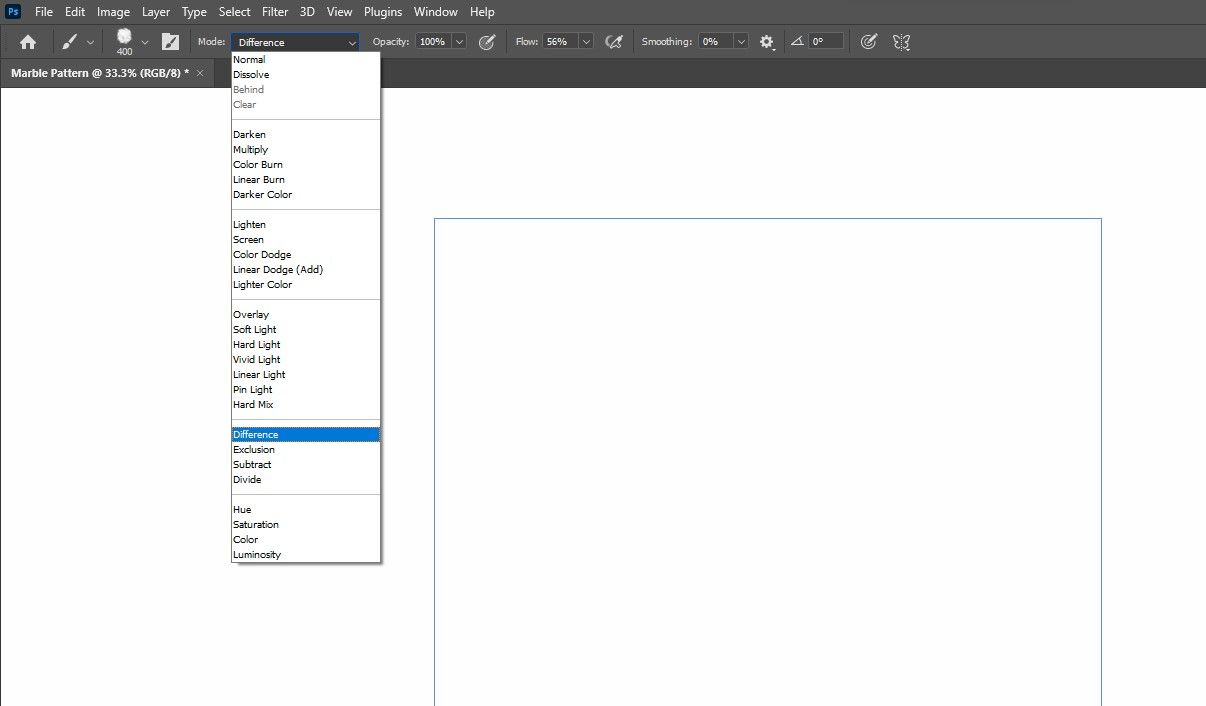Toggle the Brush Settings panel icon

click(x=170, y=42)
